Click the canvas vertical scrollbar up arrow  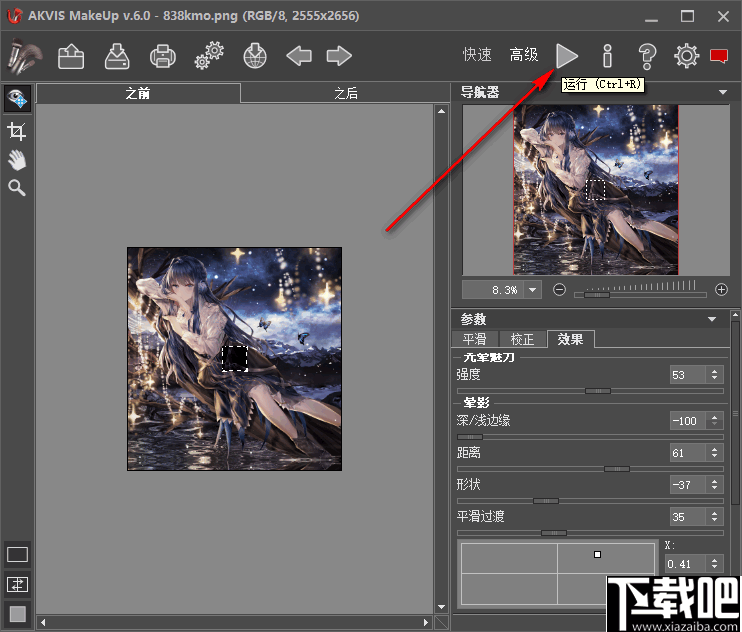pyautogui.click(x=442, y=111)
